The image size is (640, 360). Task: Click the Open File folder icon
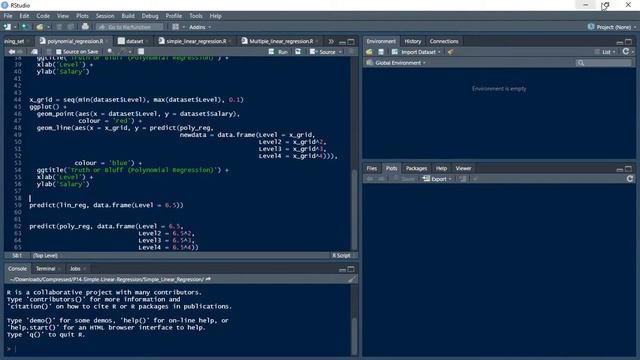pos(40,27)
